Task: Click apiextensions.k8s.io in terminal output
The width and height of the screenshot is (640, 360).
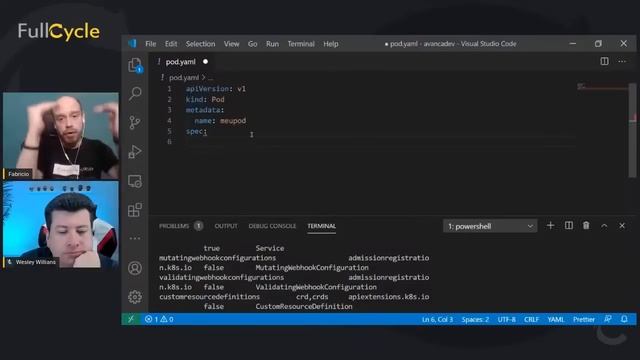Action: point(389,297)
